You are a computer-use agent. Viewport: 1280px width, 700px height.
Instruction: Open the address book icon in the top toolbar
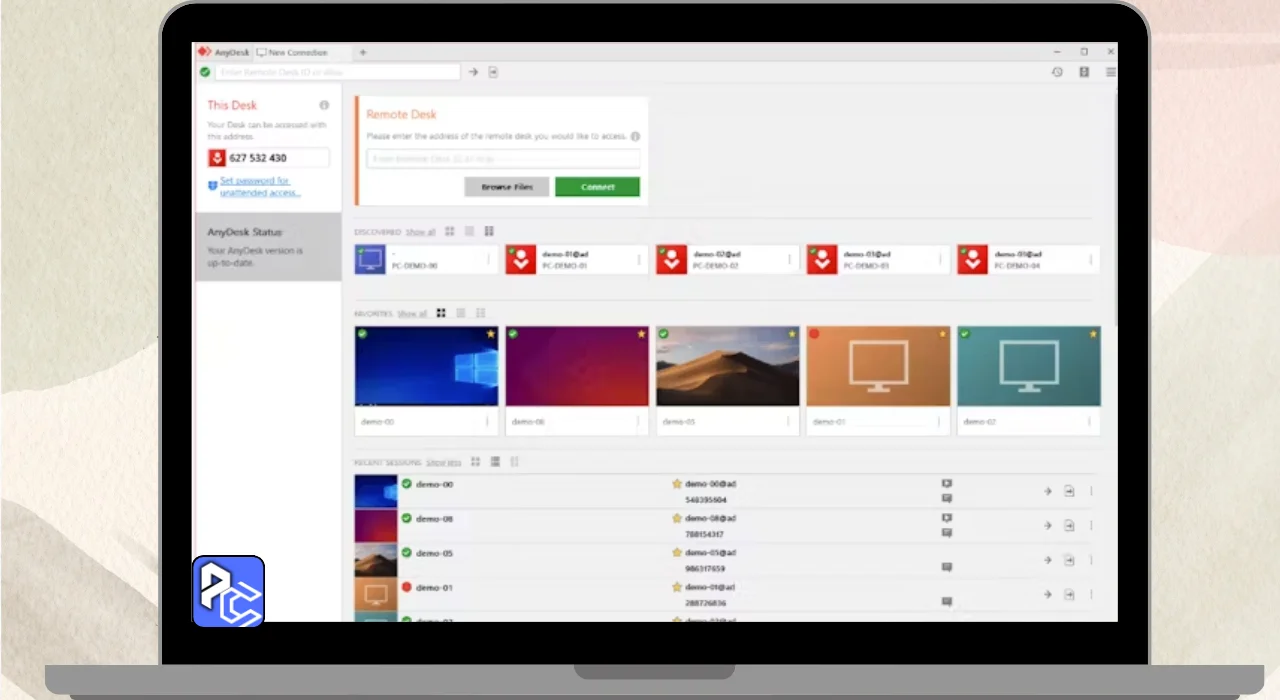tap(1084, 72)
